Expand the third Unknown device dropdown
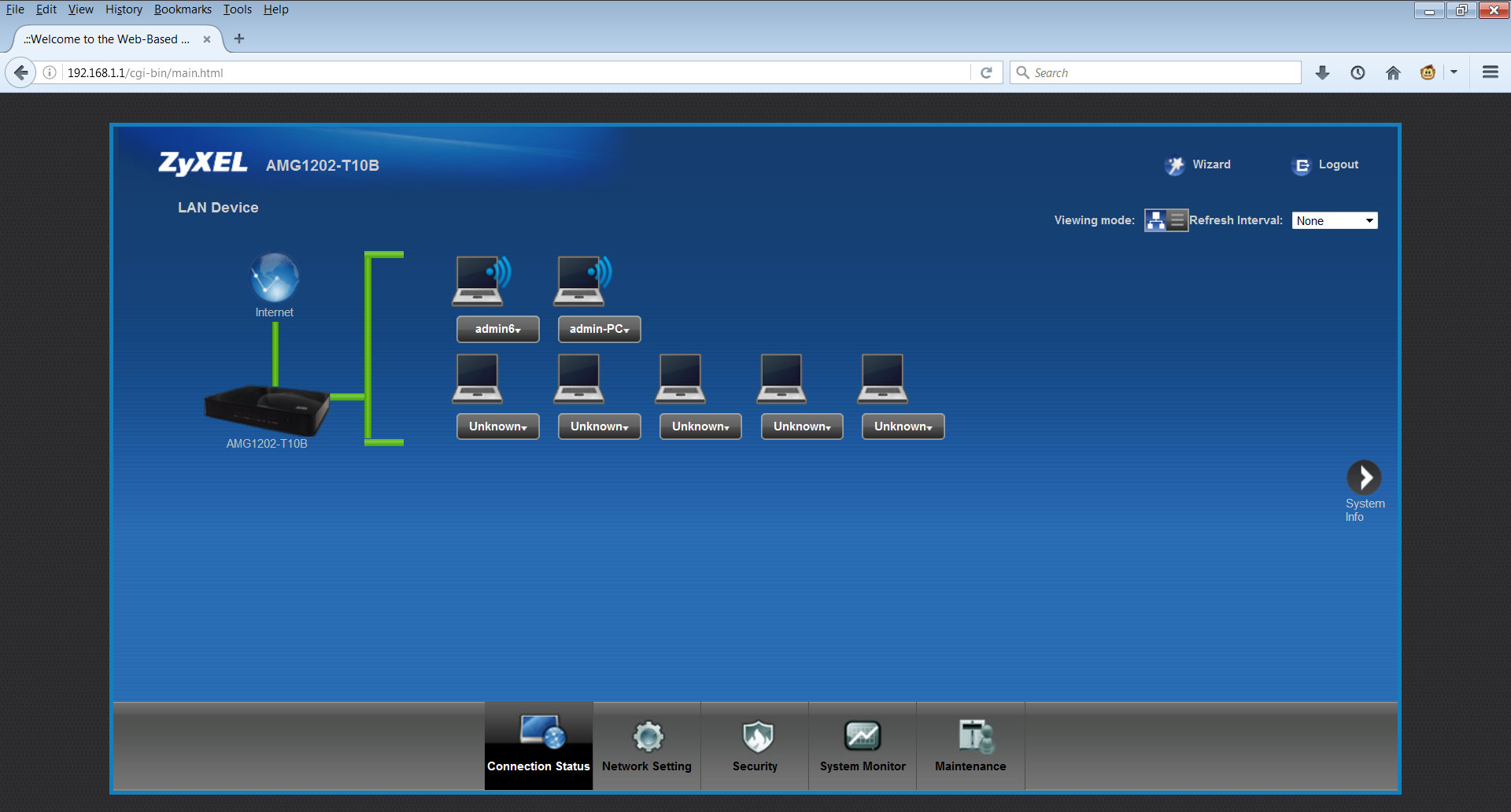Image resolution: width=1511 pixels, height=812 pixels. click(700, 426)
